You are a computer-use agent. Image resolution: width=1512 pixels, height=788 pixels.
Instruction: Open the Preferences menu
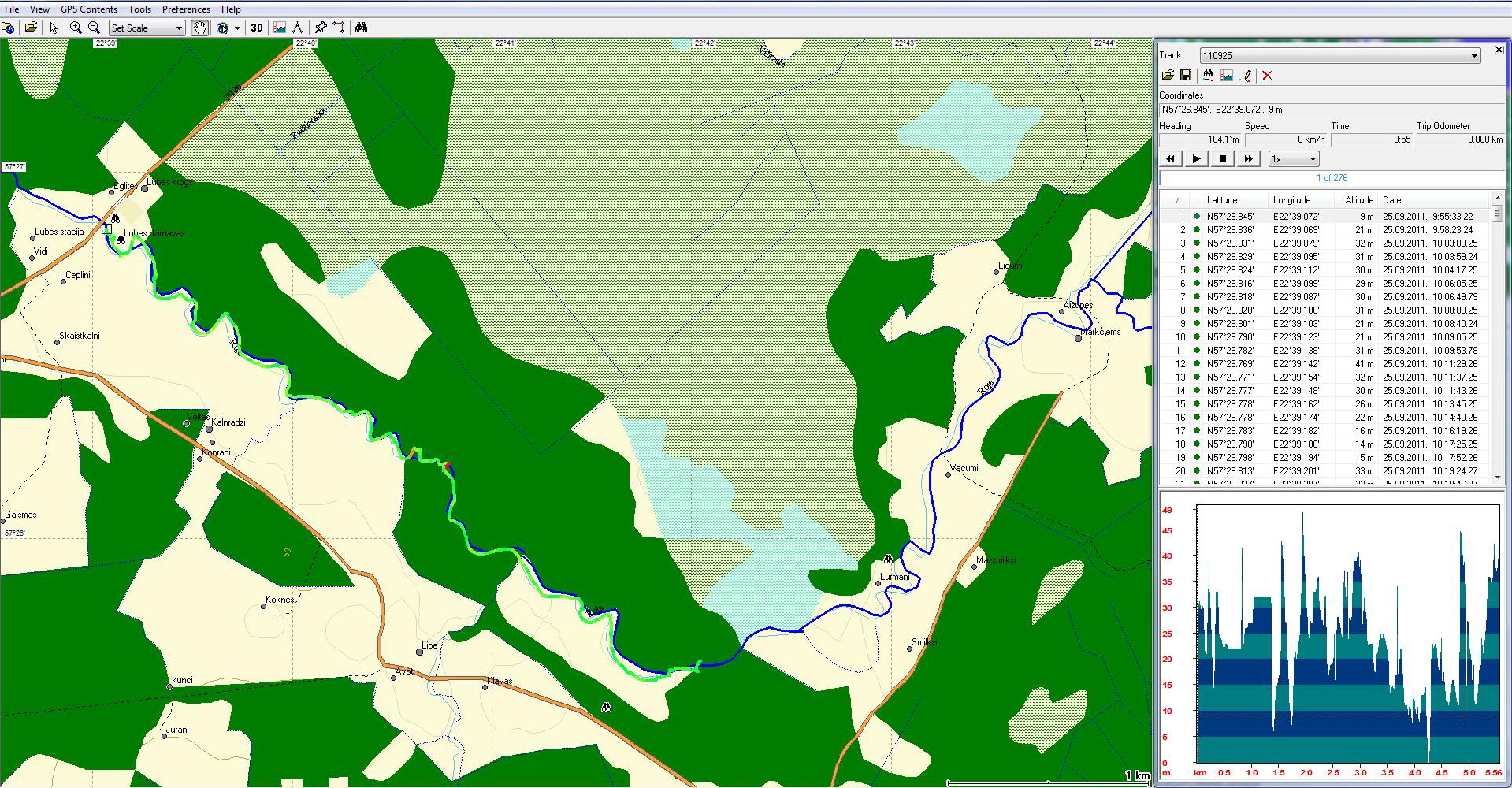click(x=186, y=9)
